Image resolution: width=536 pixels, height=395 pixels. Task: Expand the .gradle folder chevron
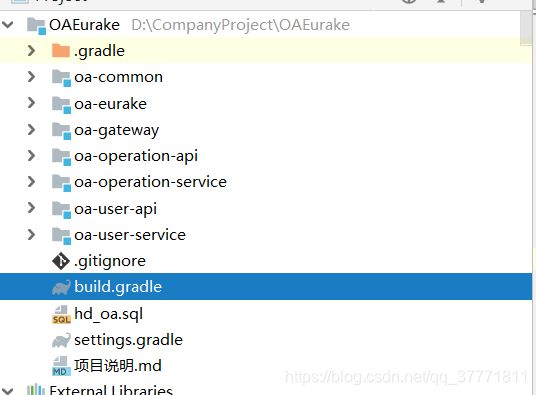point(31,51)
